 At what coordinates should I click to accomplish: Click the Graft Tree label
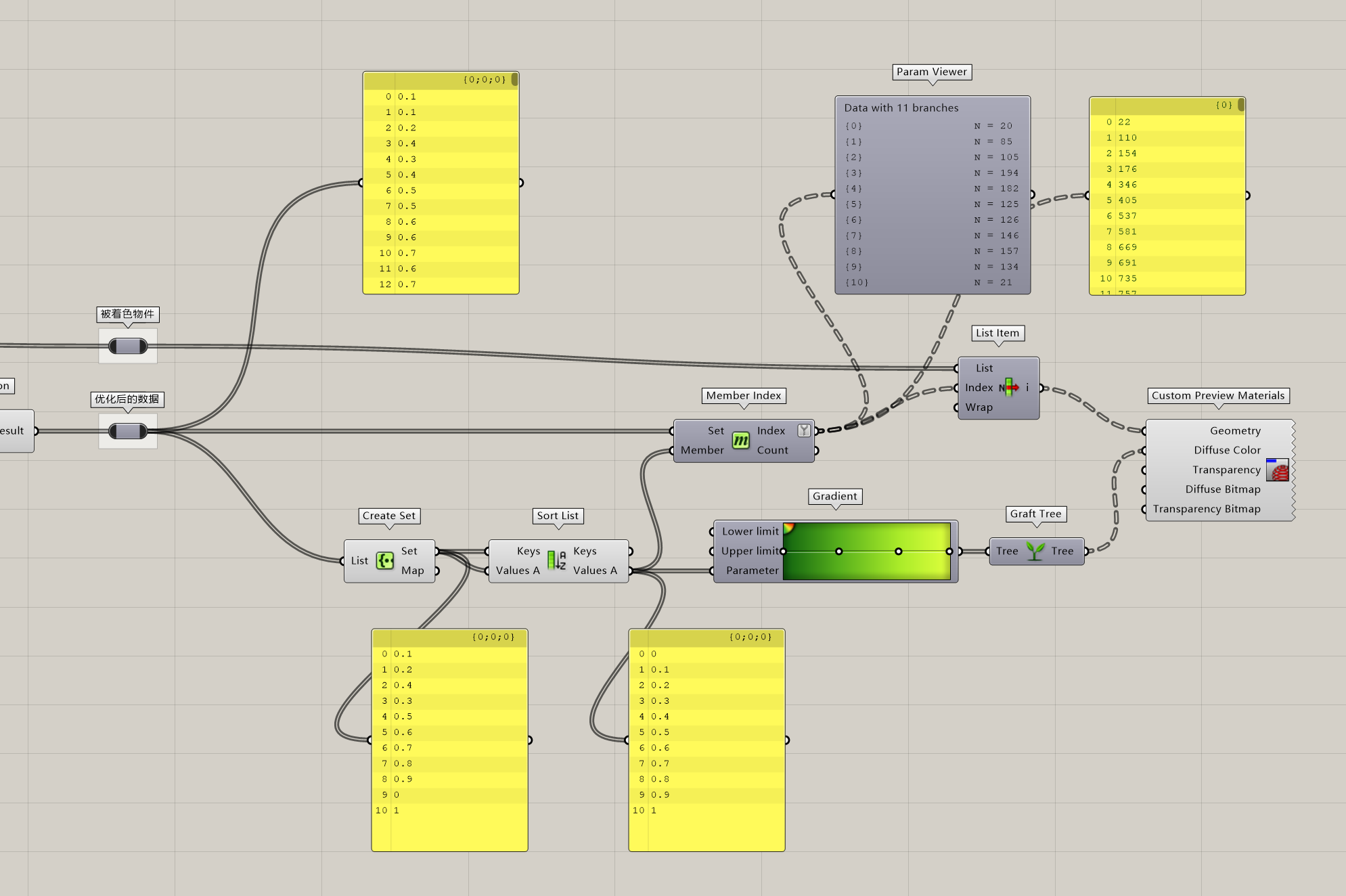[1036, 514]
